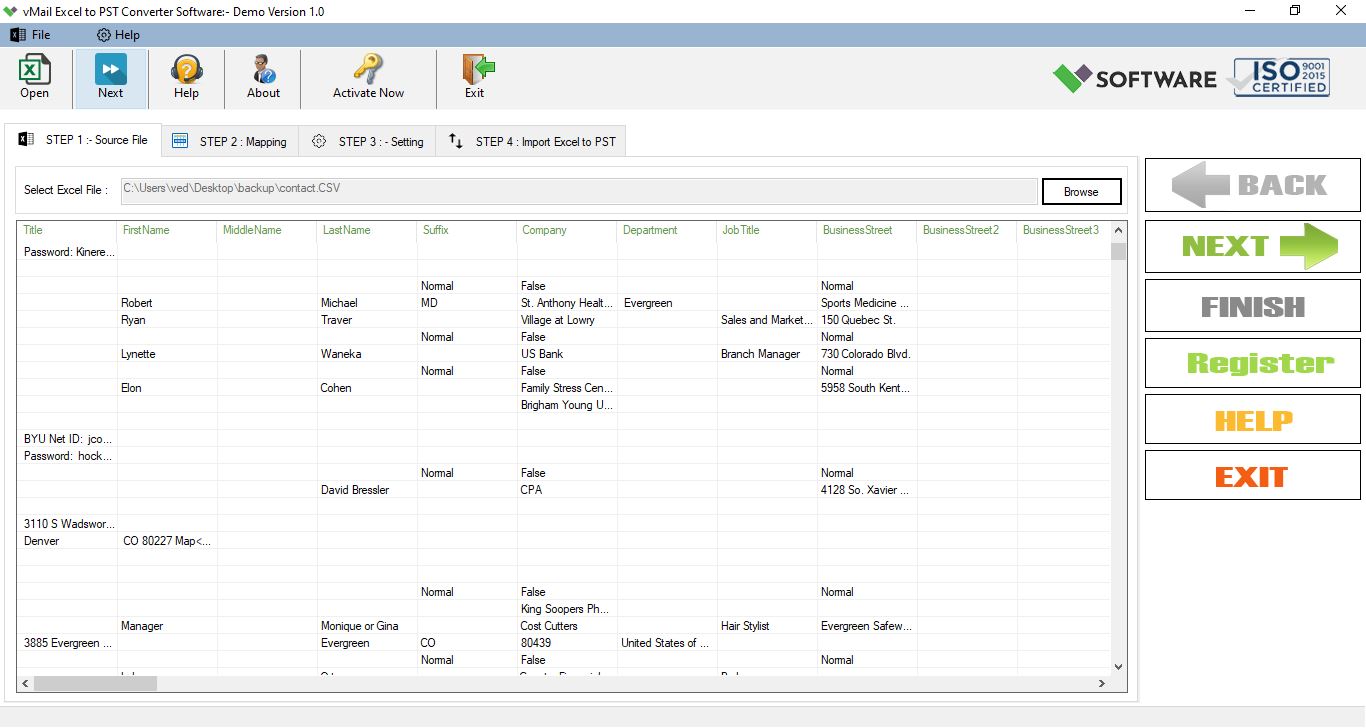The height and width of the screenshot is (728, 1366).
Task: Click the JobTitle column header
Action: click(x=767, y=230)
